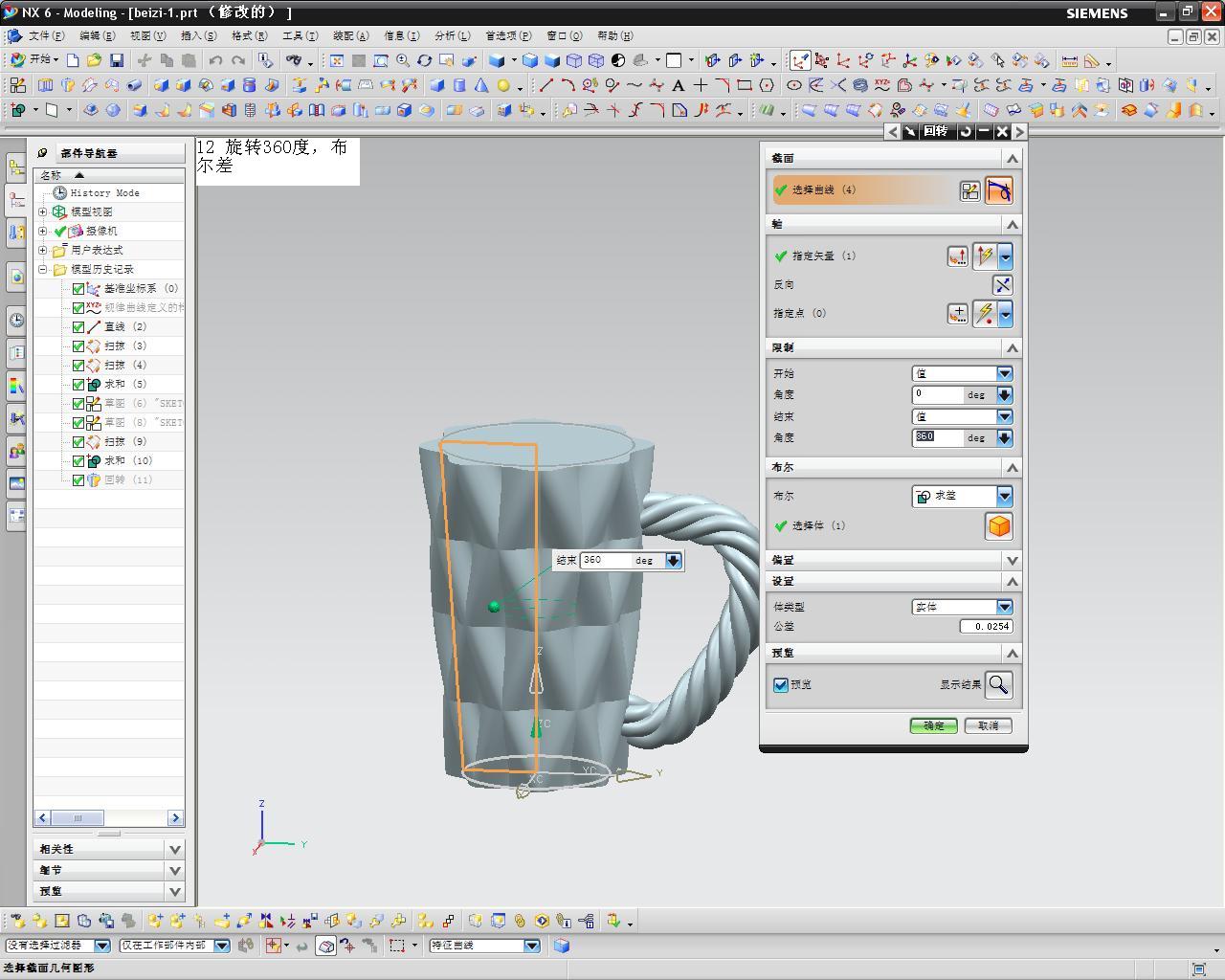Click the Rectangle curve icon

click(x=745, y=85)
